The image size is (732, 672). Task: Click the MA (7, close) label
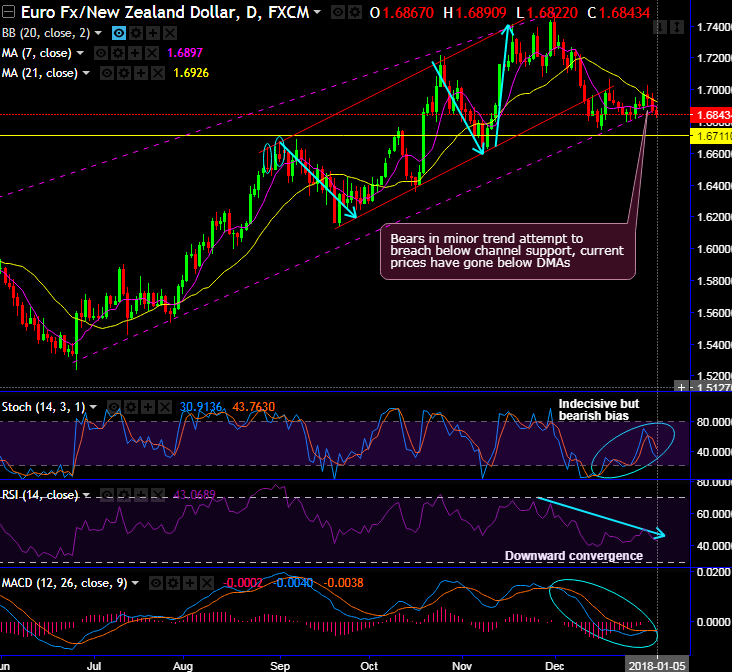tap(37, 53)
